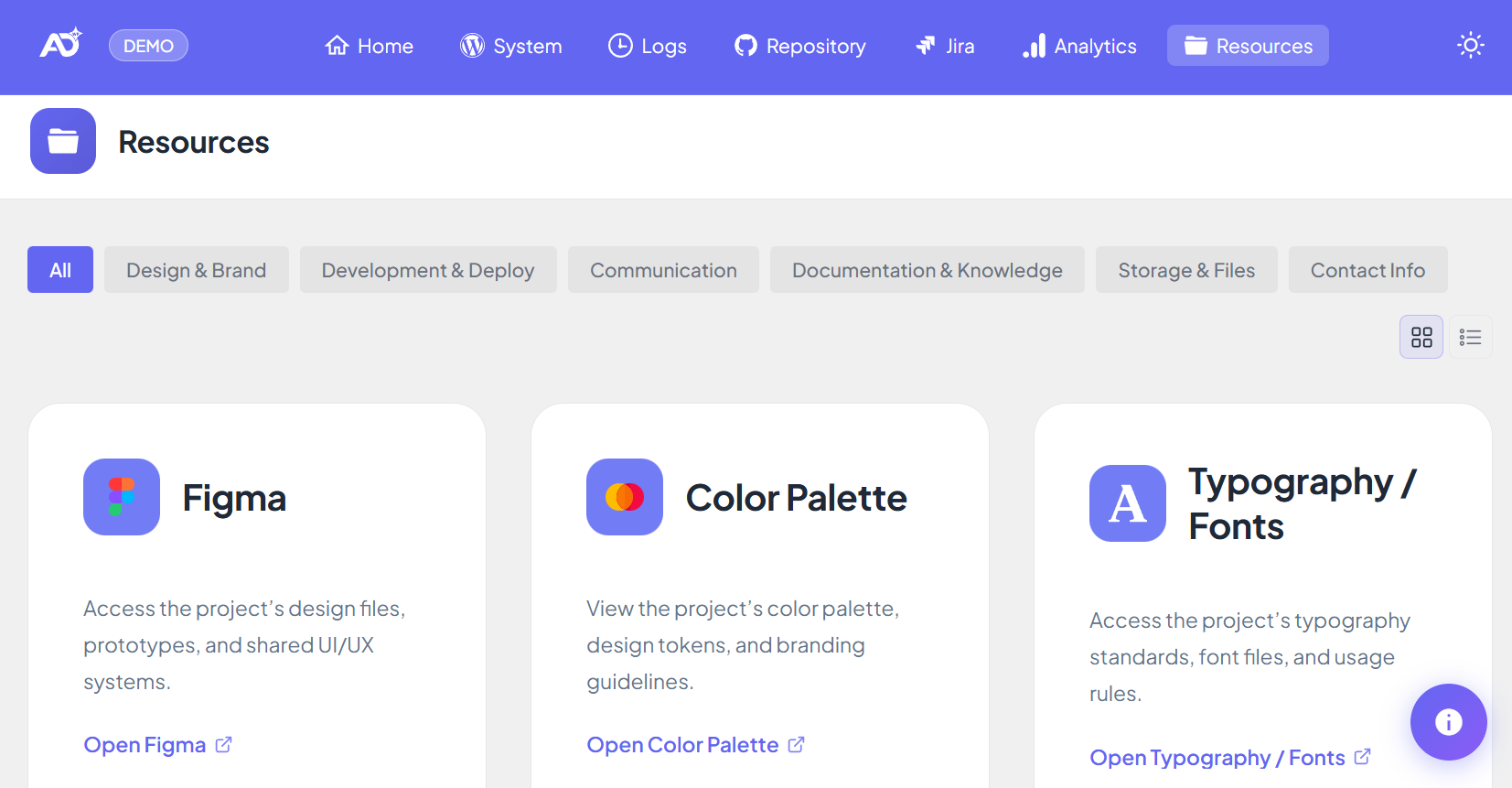Open the System nav item
Screen dimensions: 1512x788
tap(511, 46)
